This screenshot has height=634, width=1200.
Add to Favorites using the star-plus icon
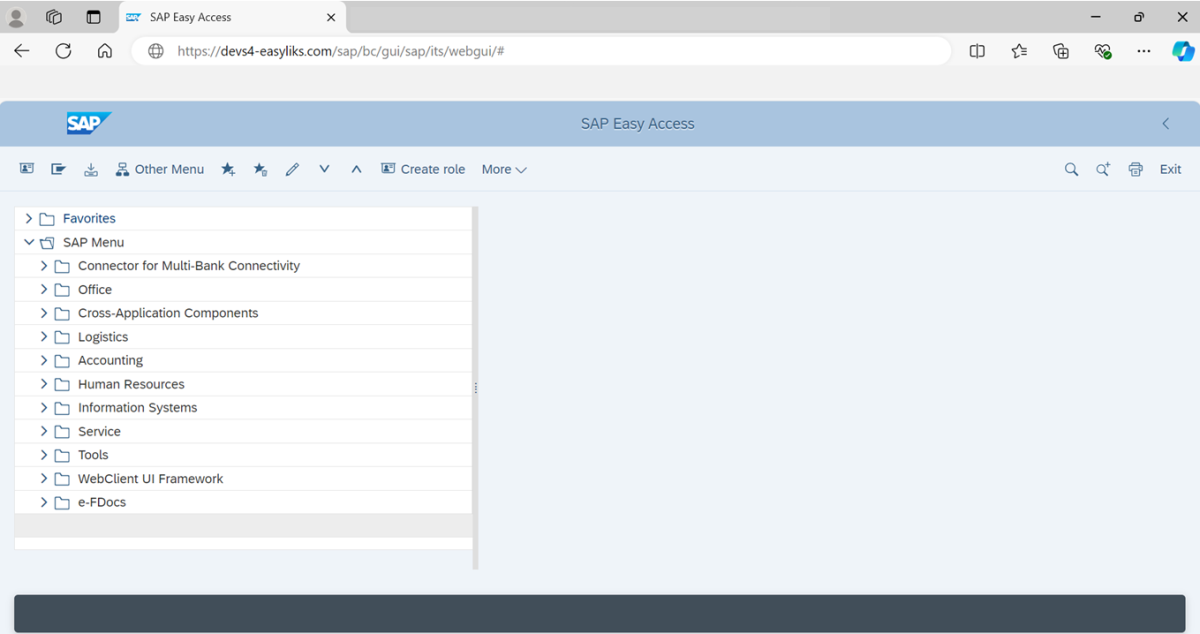click(228, 169)
